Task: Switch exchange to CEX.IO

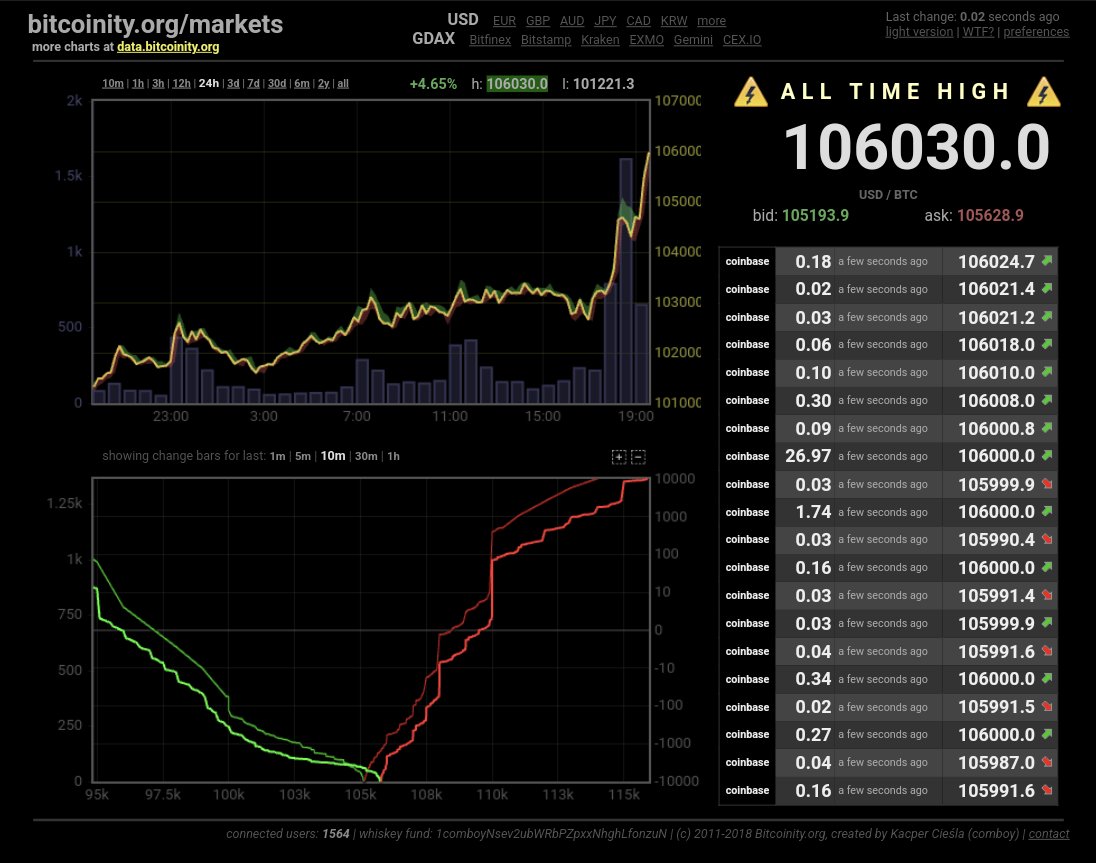Action: 742,40
